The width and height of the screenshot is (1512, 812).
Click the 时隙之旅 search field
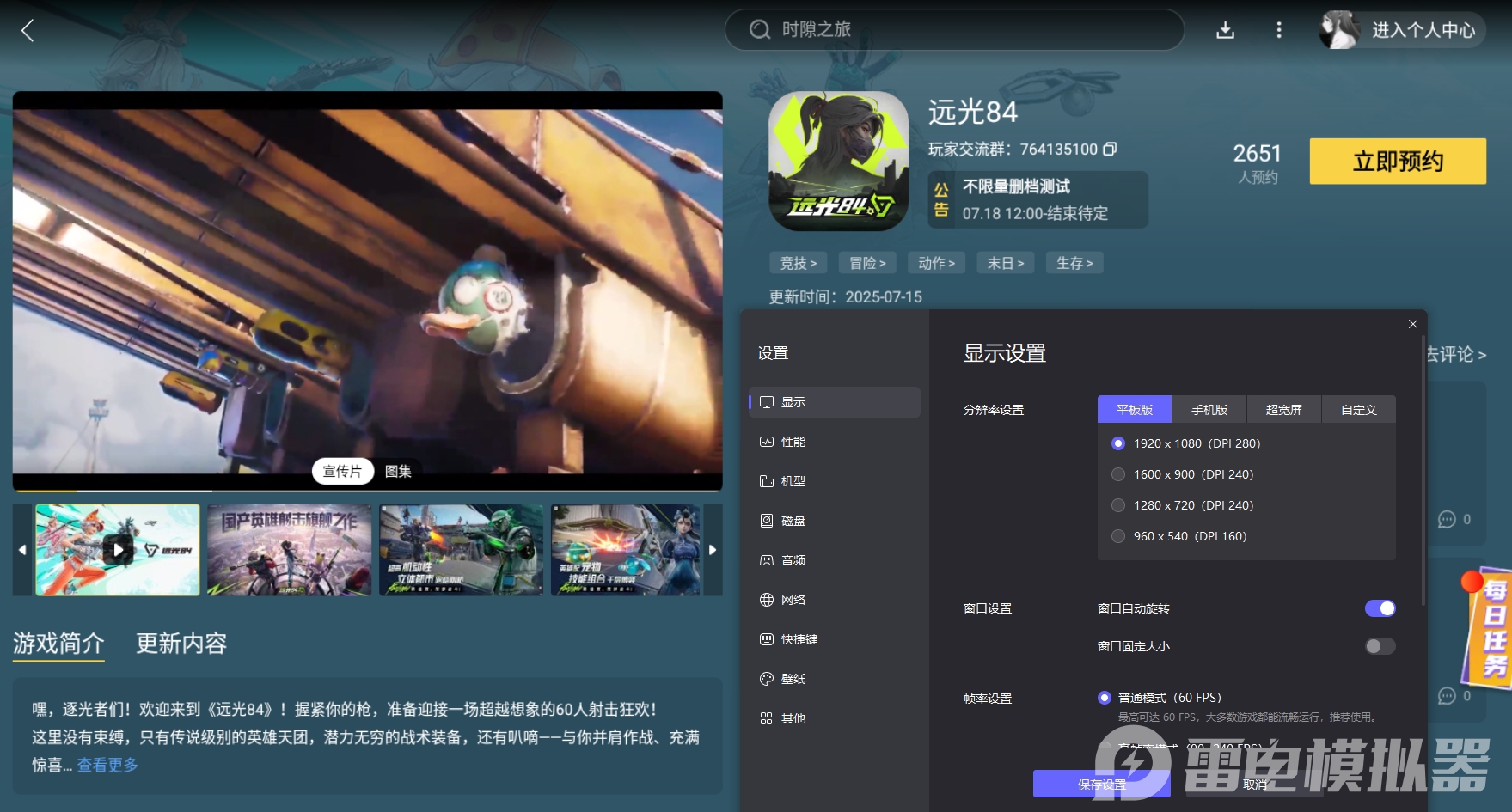[x=952, y=29]
